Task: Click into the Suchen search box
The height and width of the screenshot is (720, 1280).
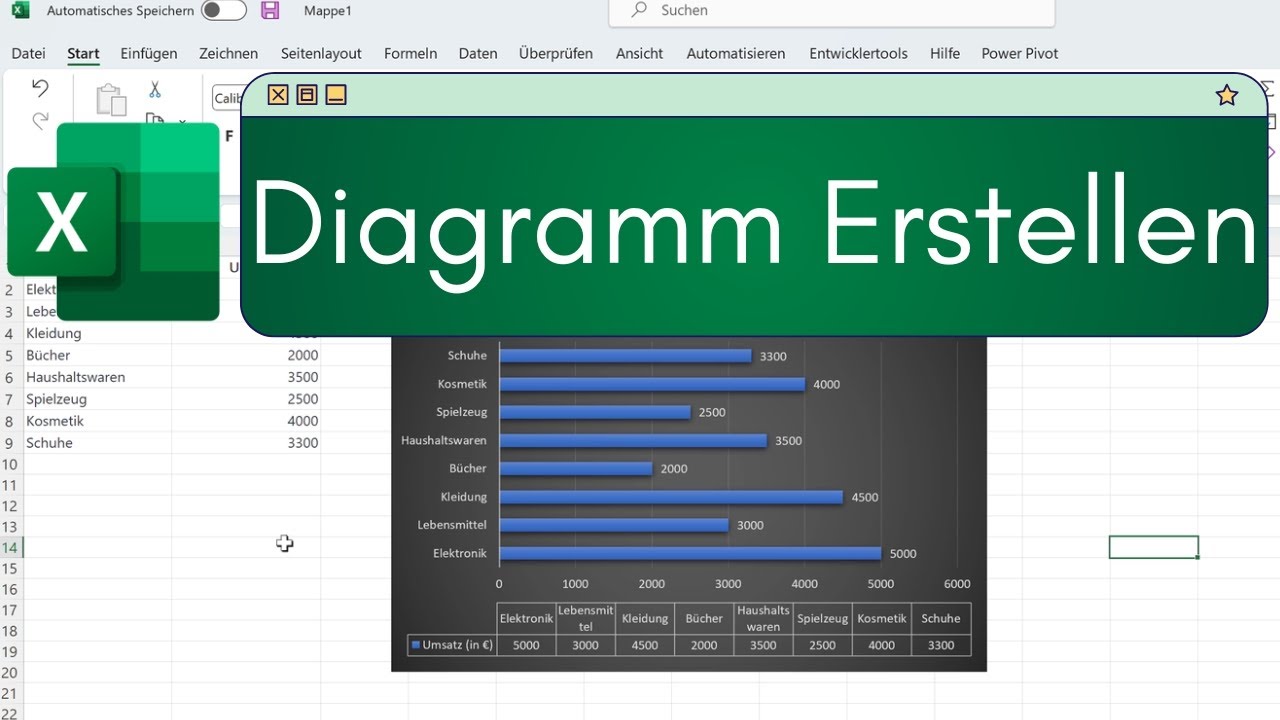Action: point(831,12)
